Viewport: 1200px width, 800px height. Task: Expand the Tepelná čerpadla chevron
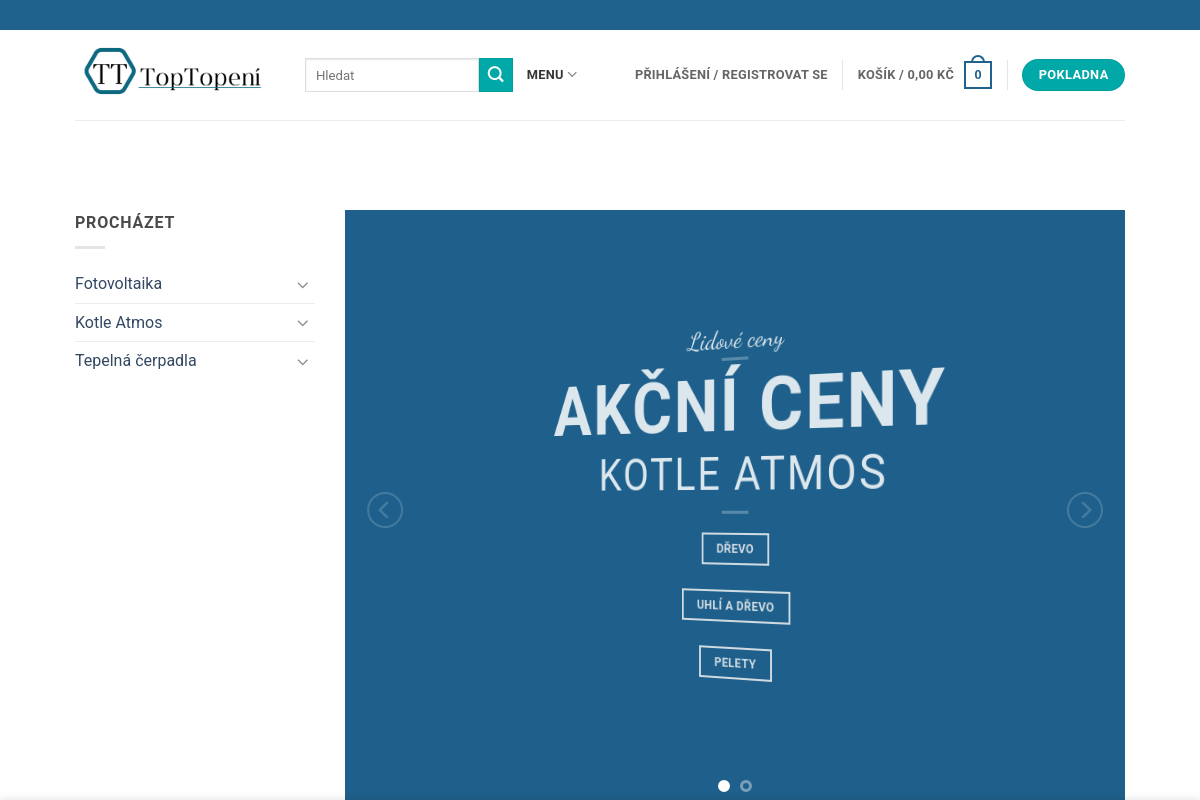(x=302, y=362)
